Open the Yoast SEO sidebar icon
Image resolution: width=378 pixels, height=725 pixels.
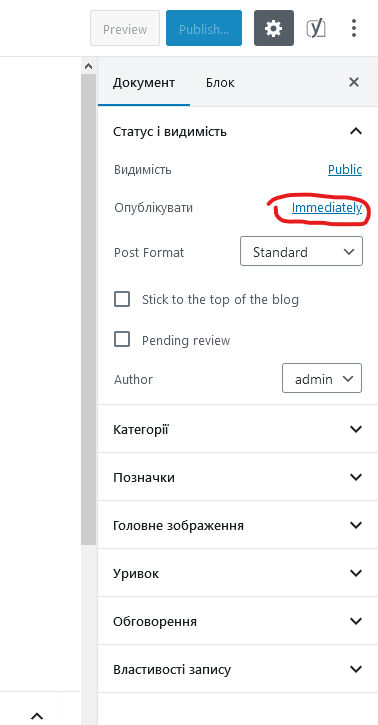point(316,28)
